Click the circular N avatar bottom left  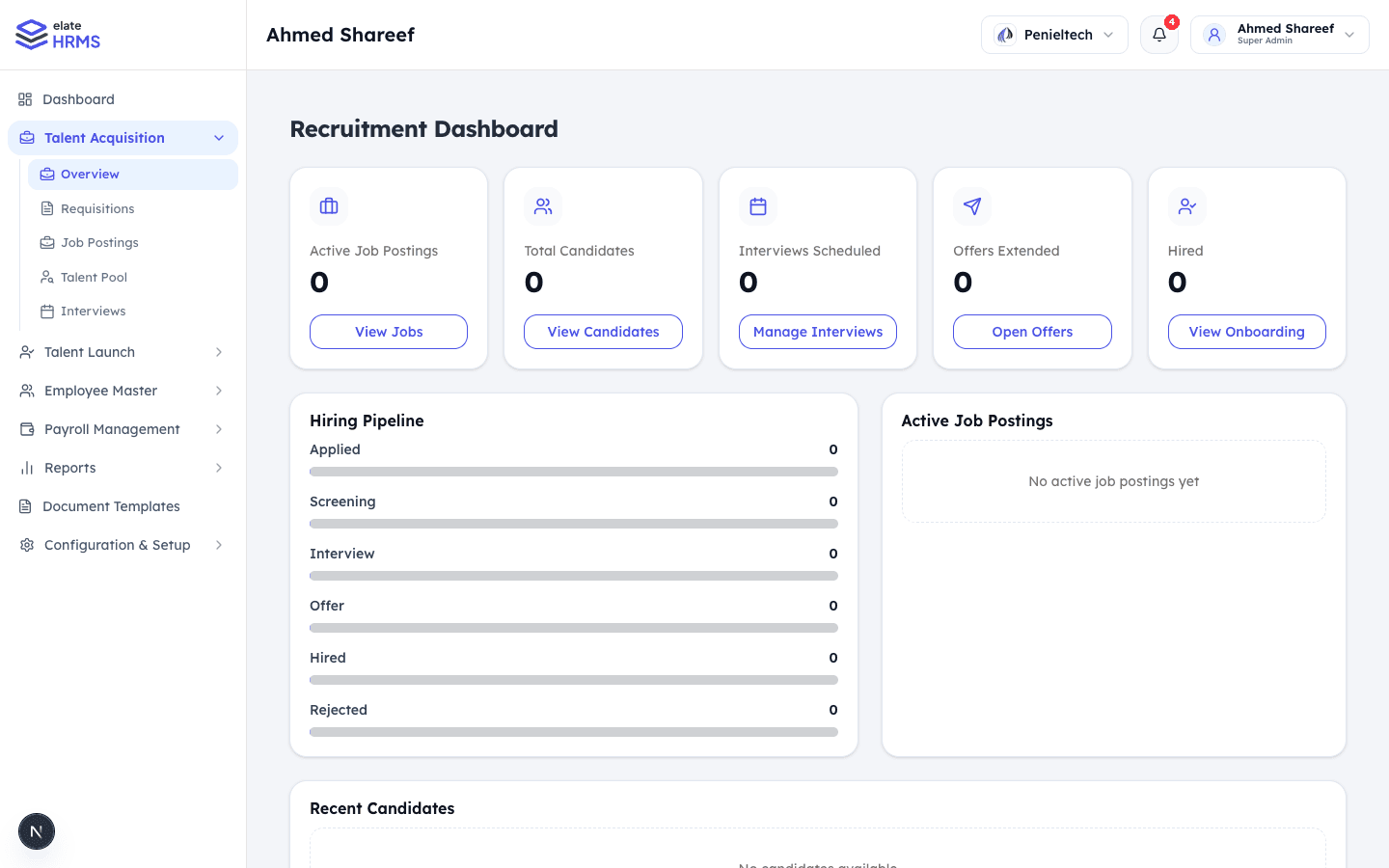pos(36,830)
